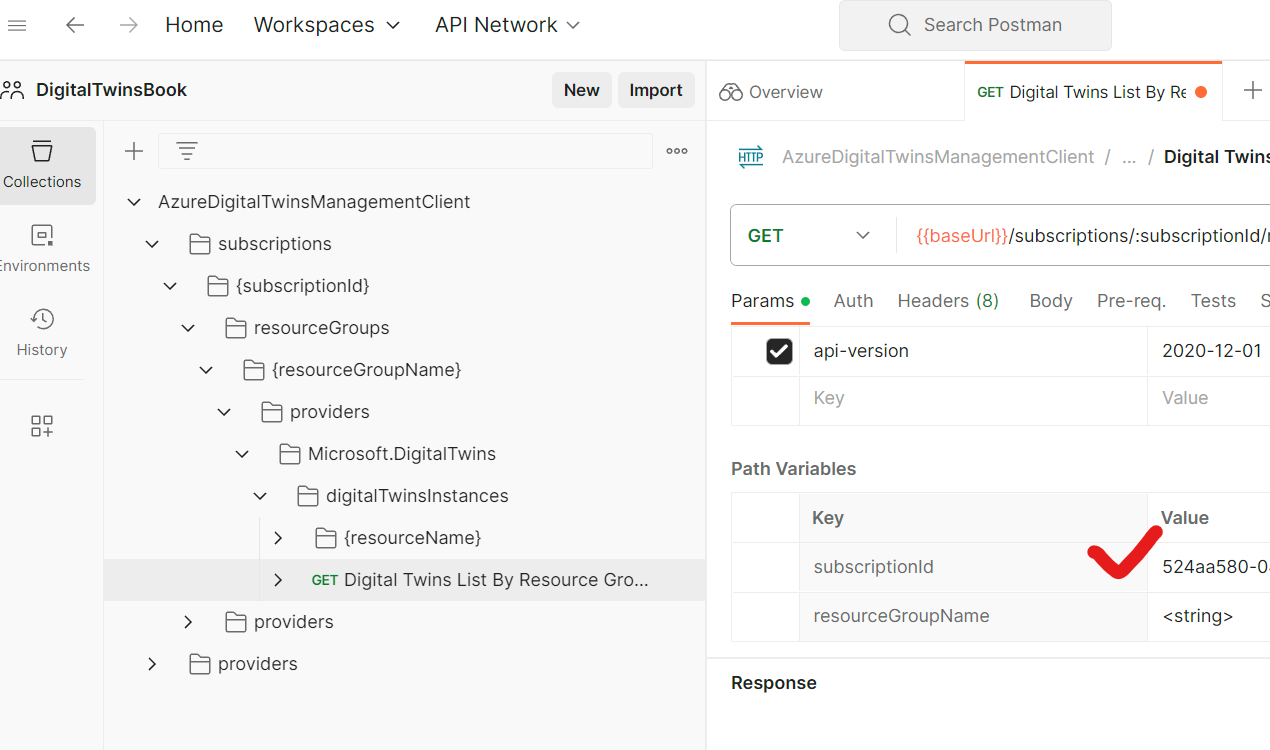Image resolution: width=1270 pixels, height=750 pixels.
Task: Open History in the sidebar
Action: [42, 333]
